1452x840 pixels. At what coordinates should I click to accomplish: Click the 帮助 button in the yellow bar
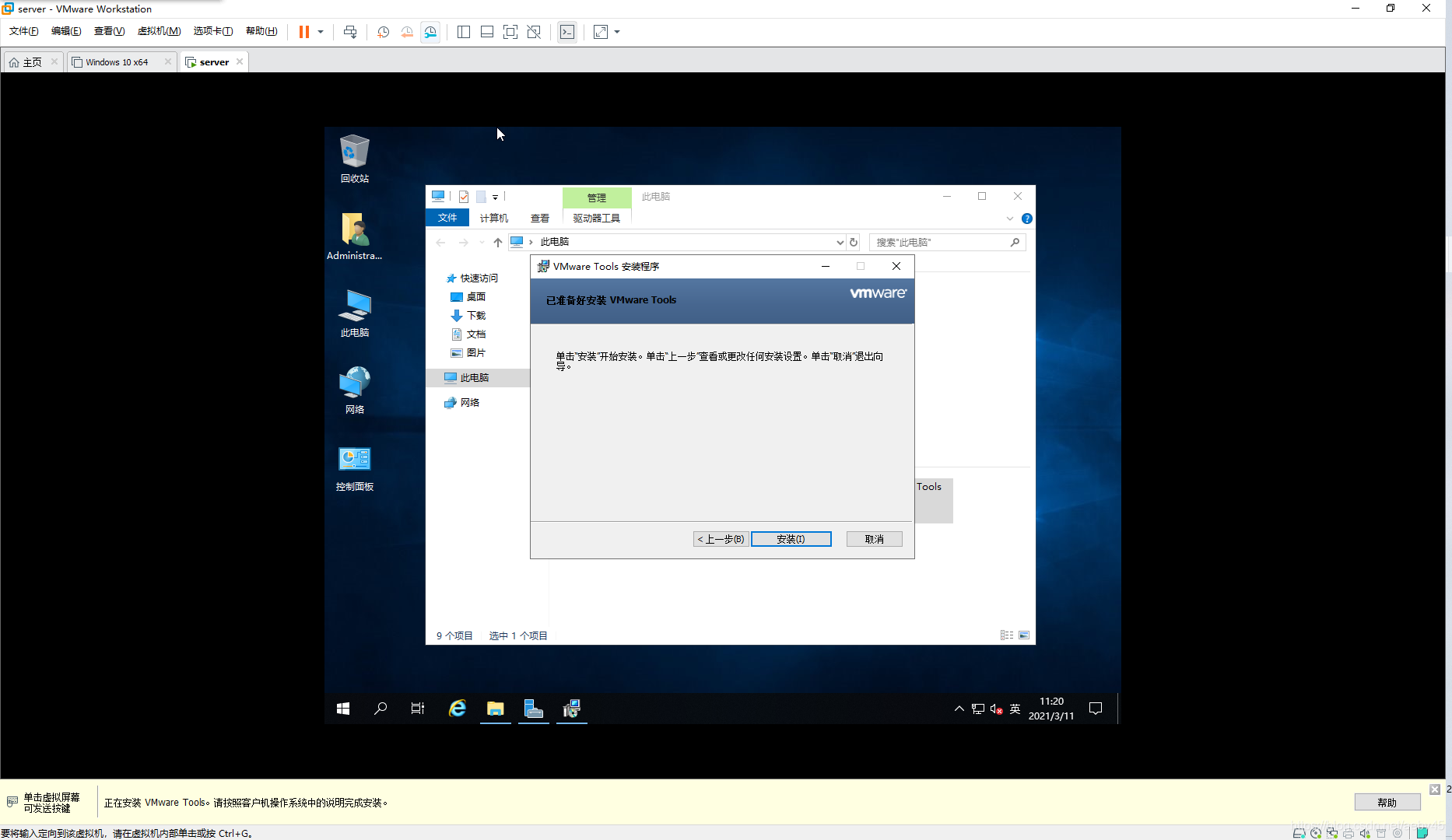(1387, 803)
